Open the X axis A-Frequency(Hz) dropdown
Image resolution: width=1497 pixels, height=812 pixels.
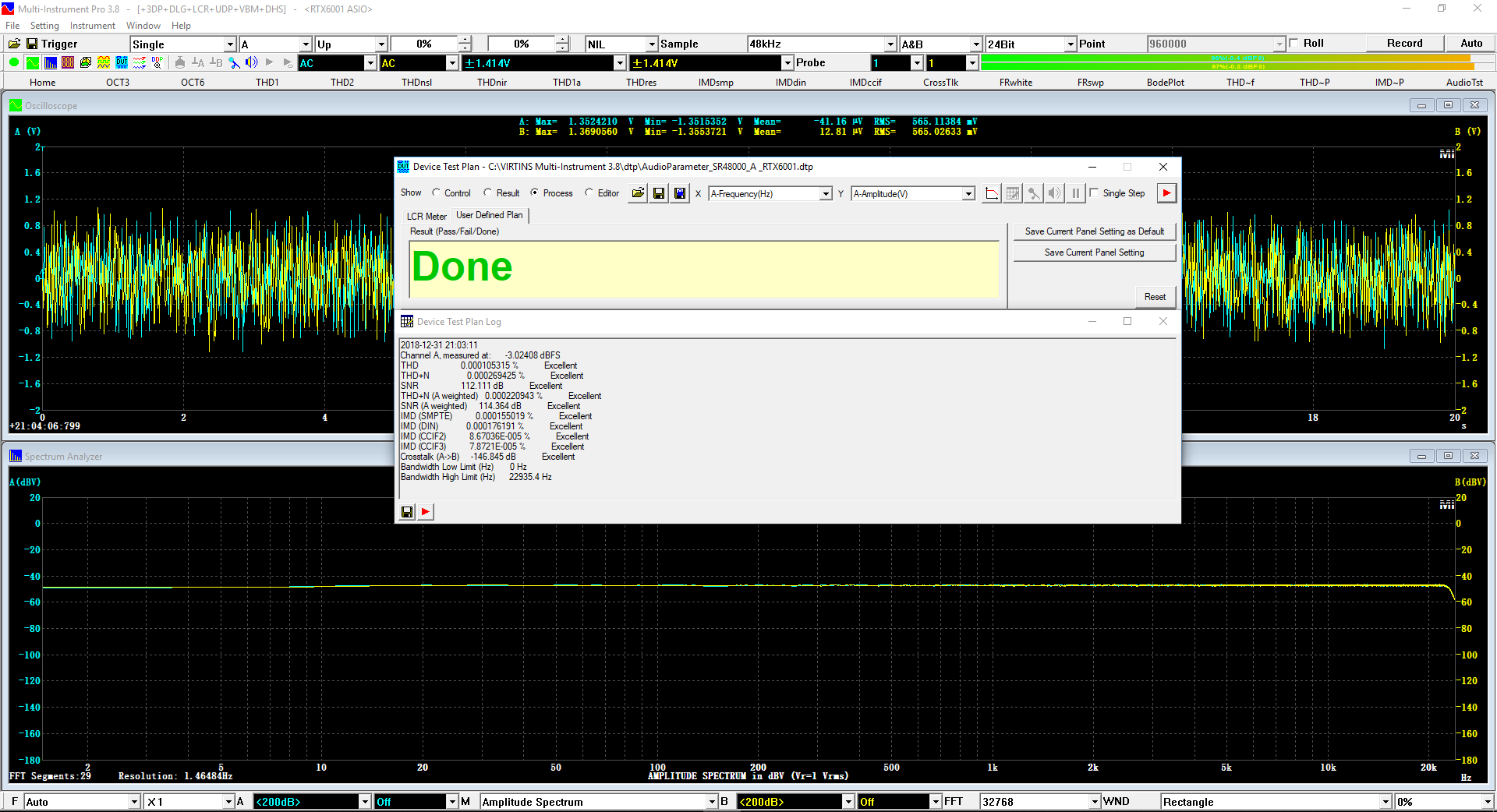coord(770,193)
